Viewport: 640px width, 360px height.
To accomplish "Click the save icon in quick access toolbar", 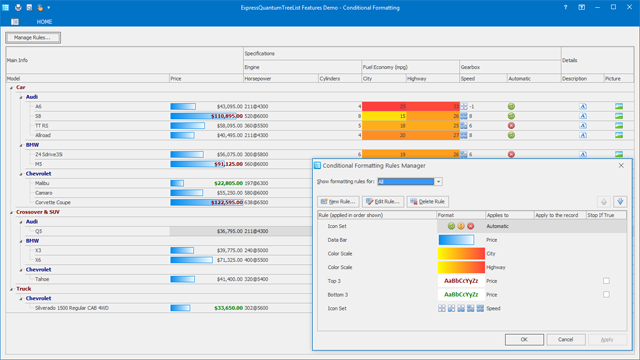I will pyautogui.click(x=29, y=7).
